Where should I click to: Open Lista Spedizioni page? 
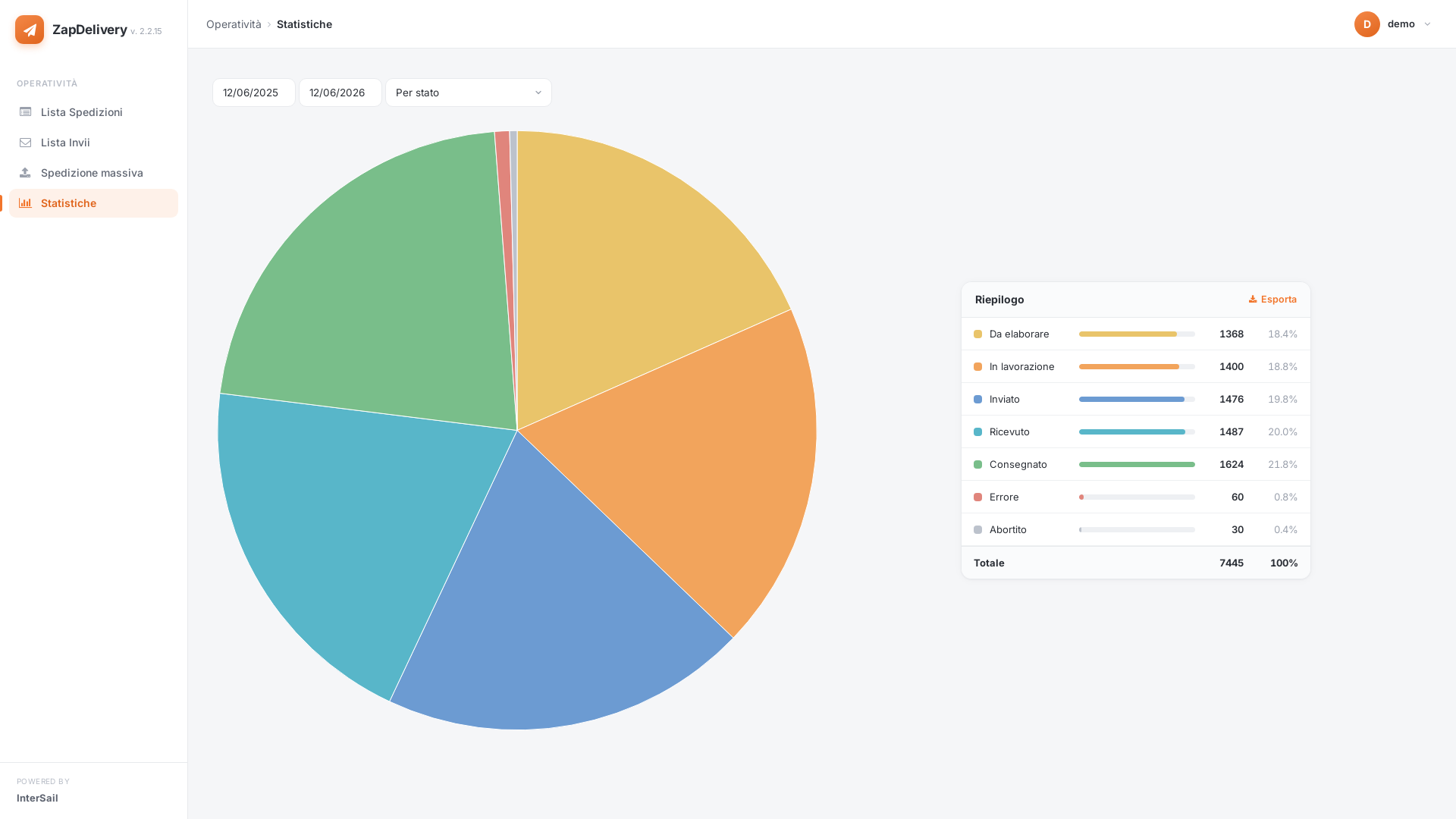point(93,112)
